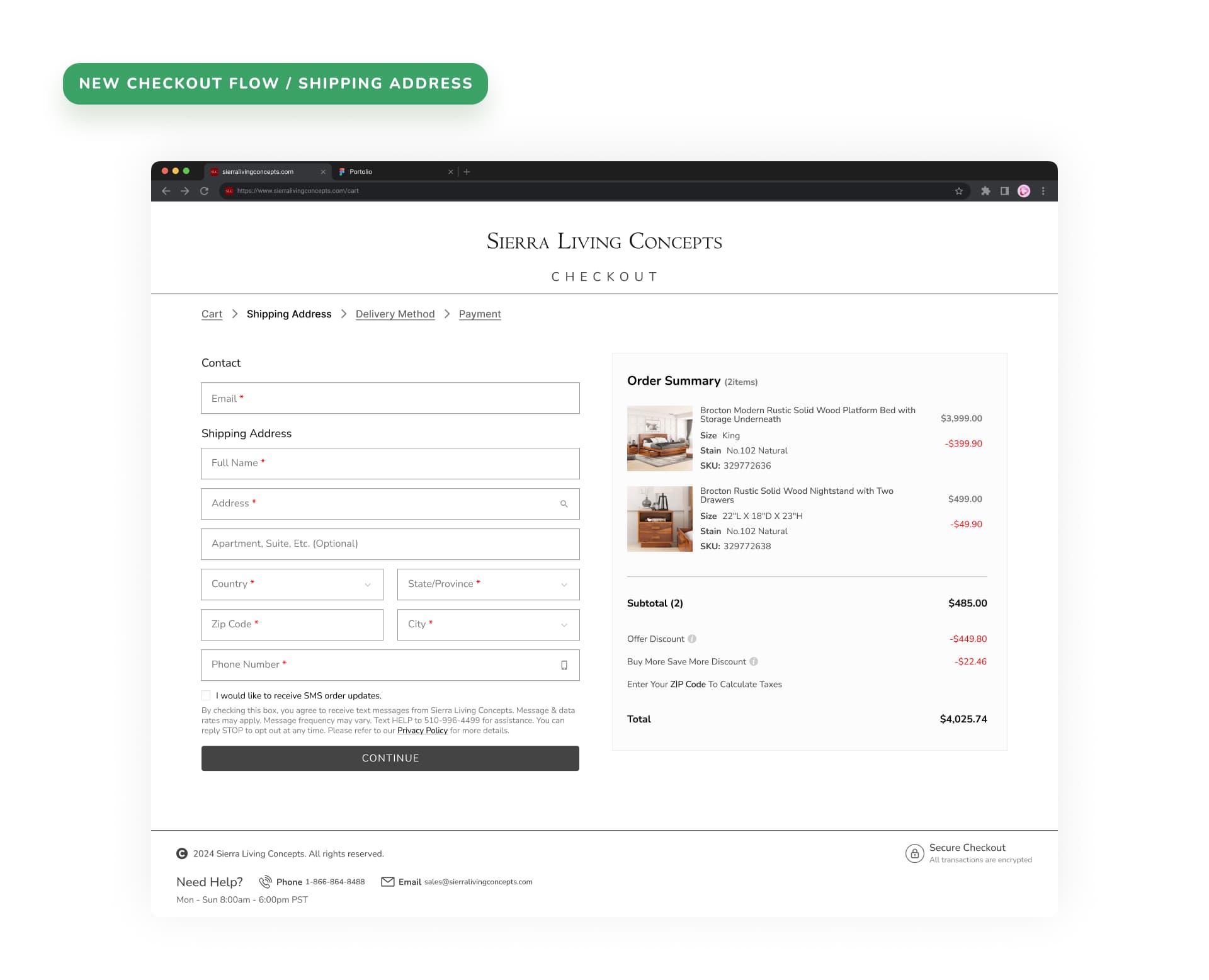Click the -$449.80 offer discount value
Image resolution: width=1209 pixels, height=980 pixels.
coord(968,639)
